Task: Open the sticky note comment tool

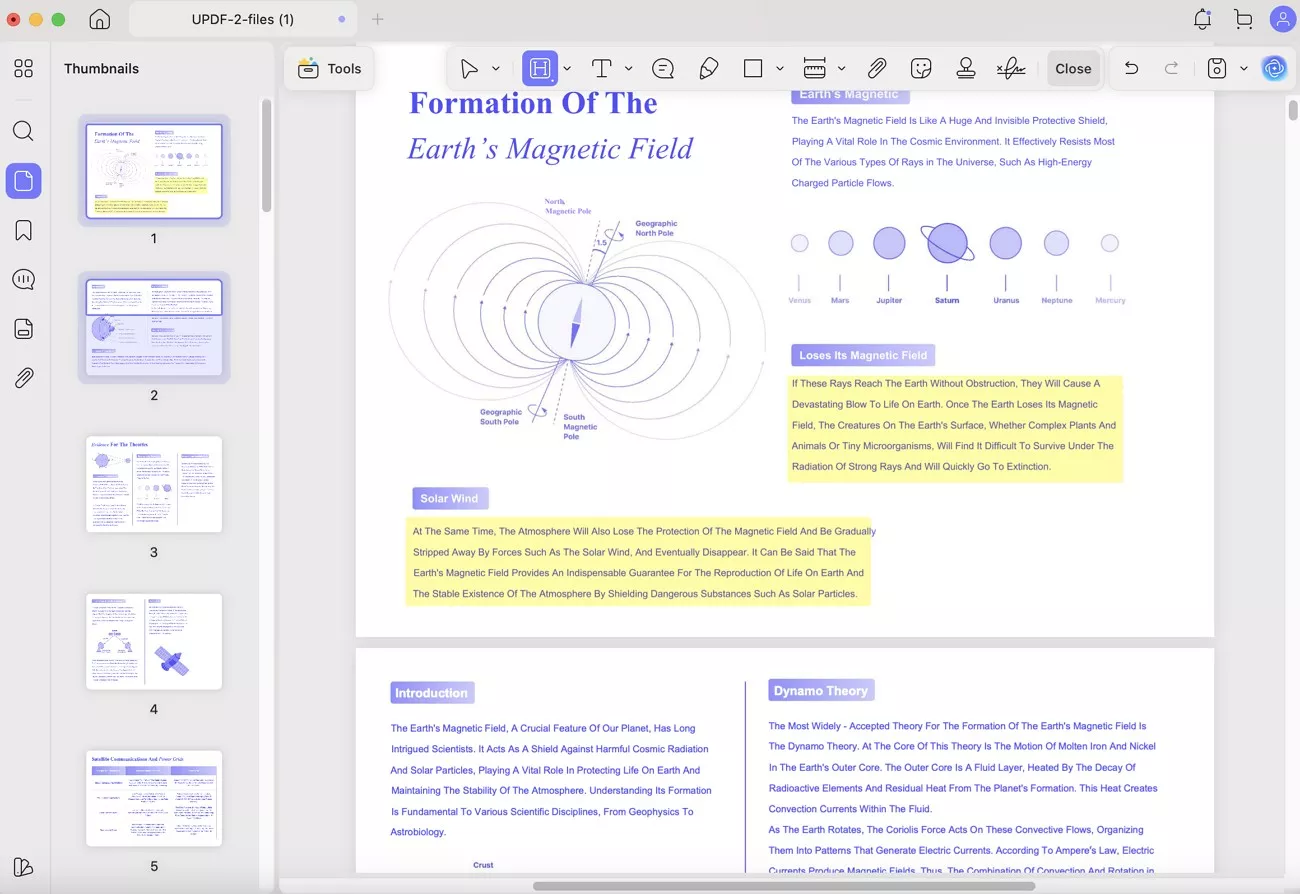Action: tap(662, 68)
